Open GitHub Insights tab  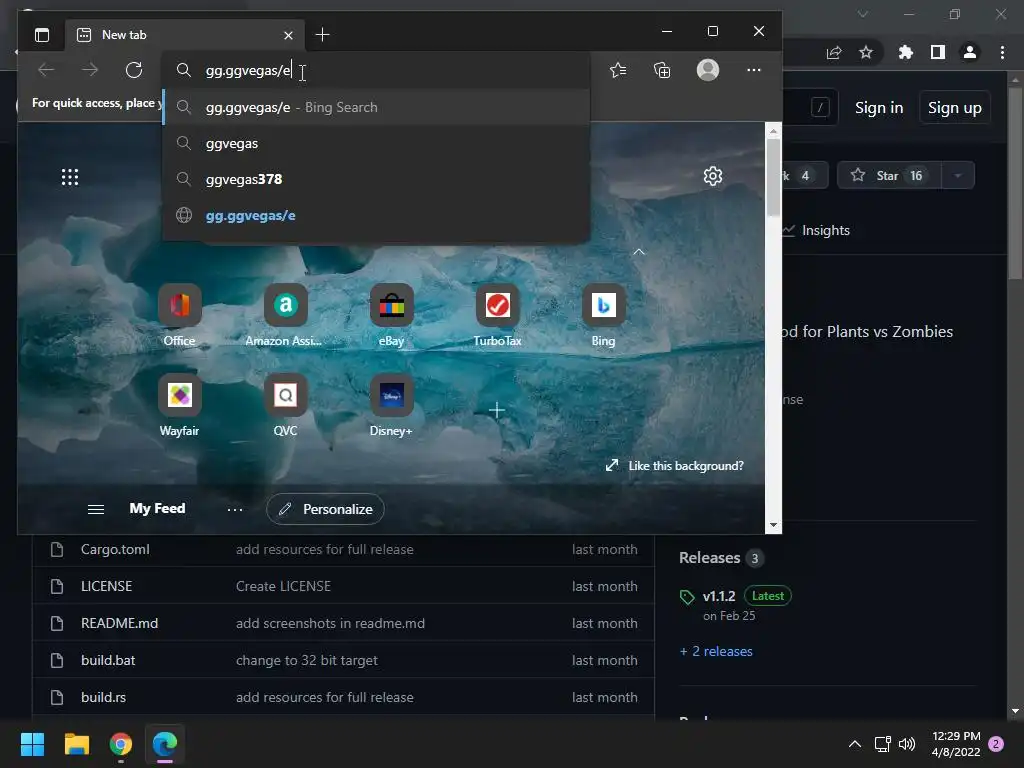click(x=818, y=230)
